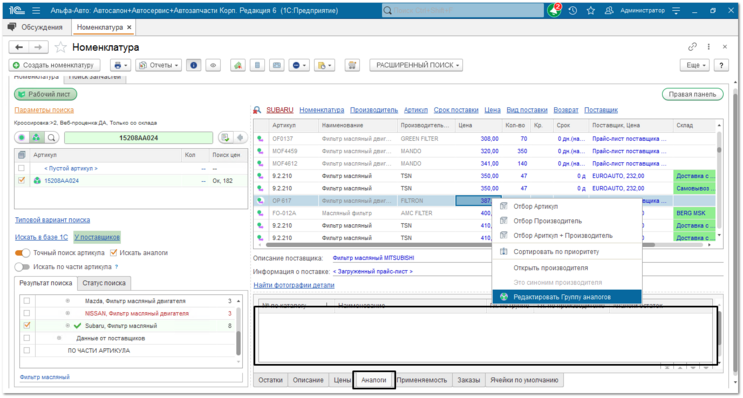Screen dimensions: 743x398
Task: Click the green house toolbar icon
Action: click(x=238, y=65)
